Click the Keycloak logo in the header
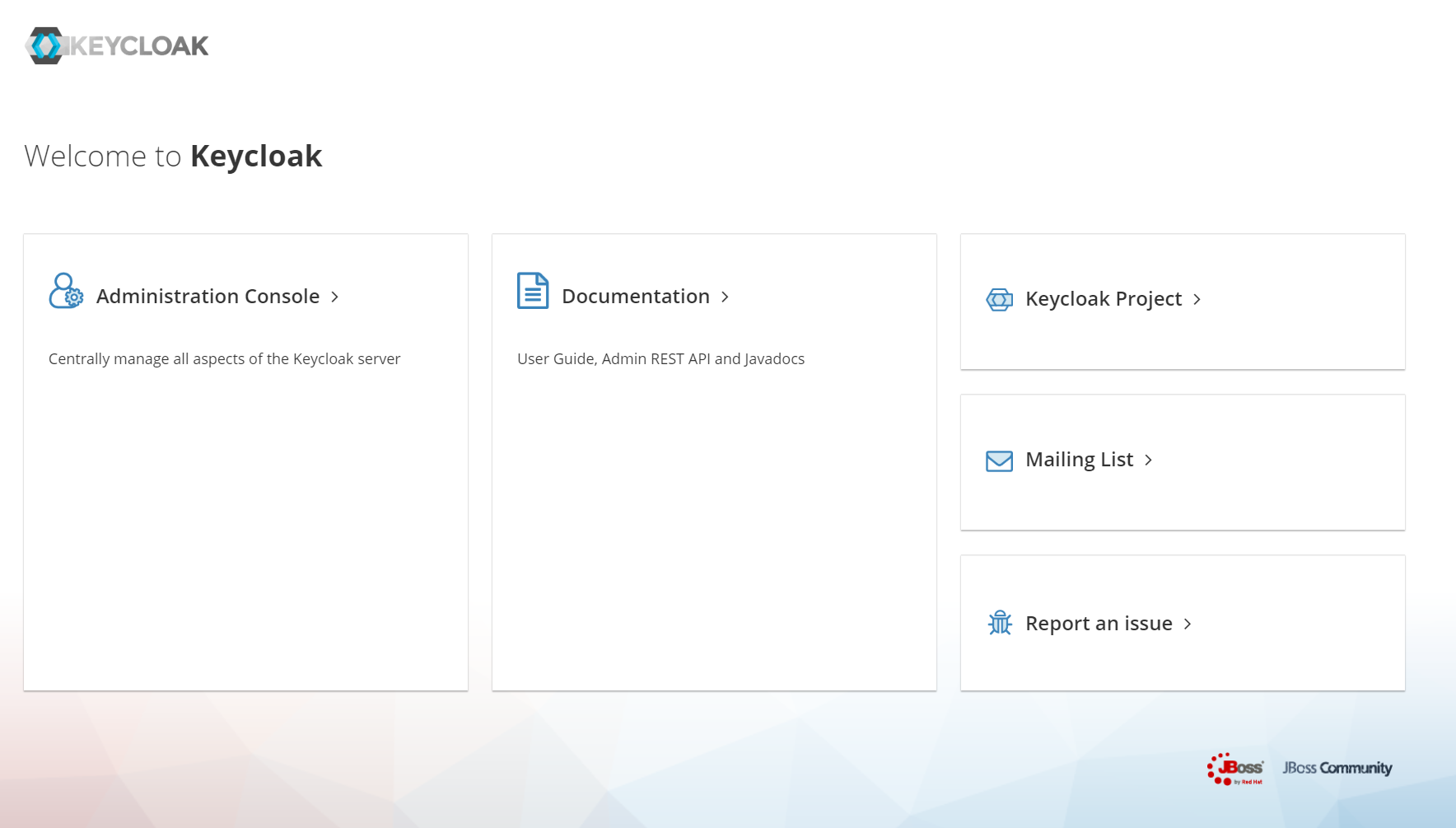The image size is (1456, 828). [117, 45]
